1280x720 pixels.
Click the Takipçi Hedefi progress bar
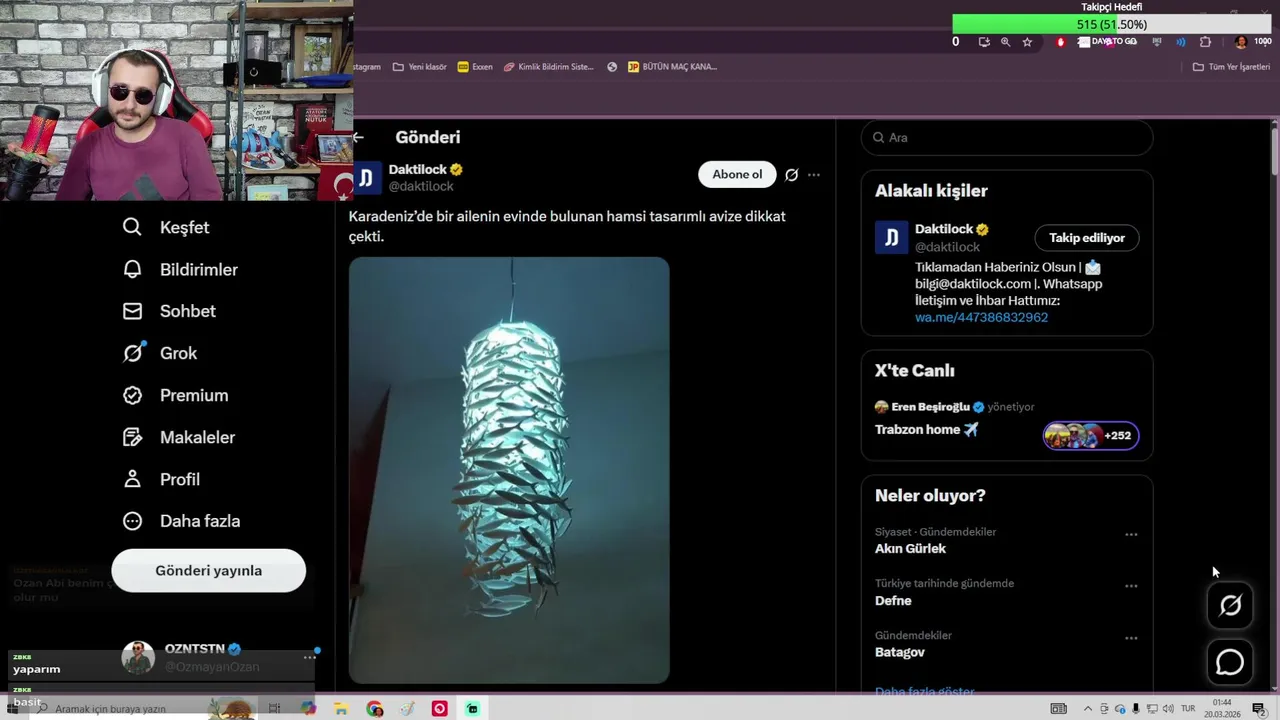coord(1112,24)
